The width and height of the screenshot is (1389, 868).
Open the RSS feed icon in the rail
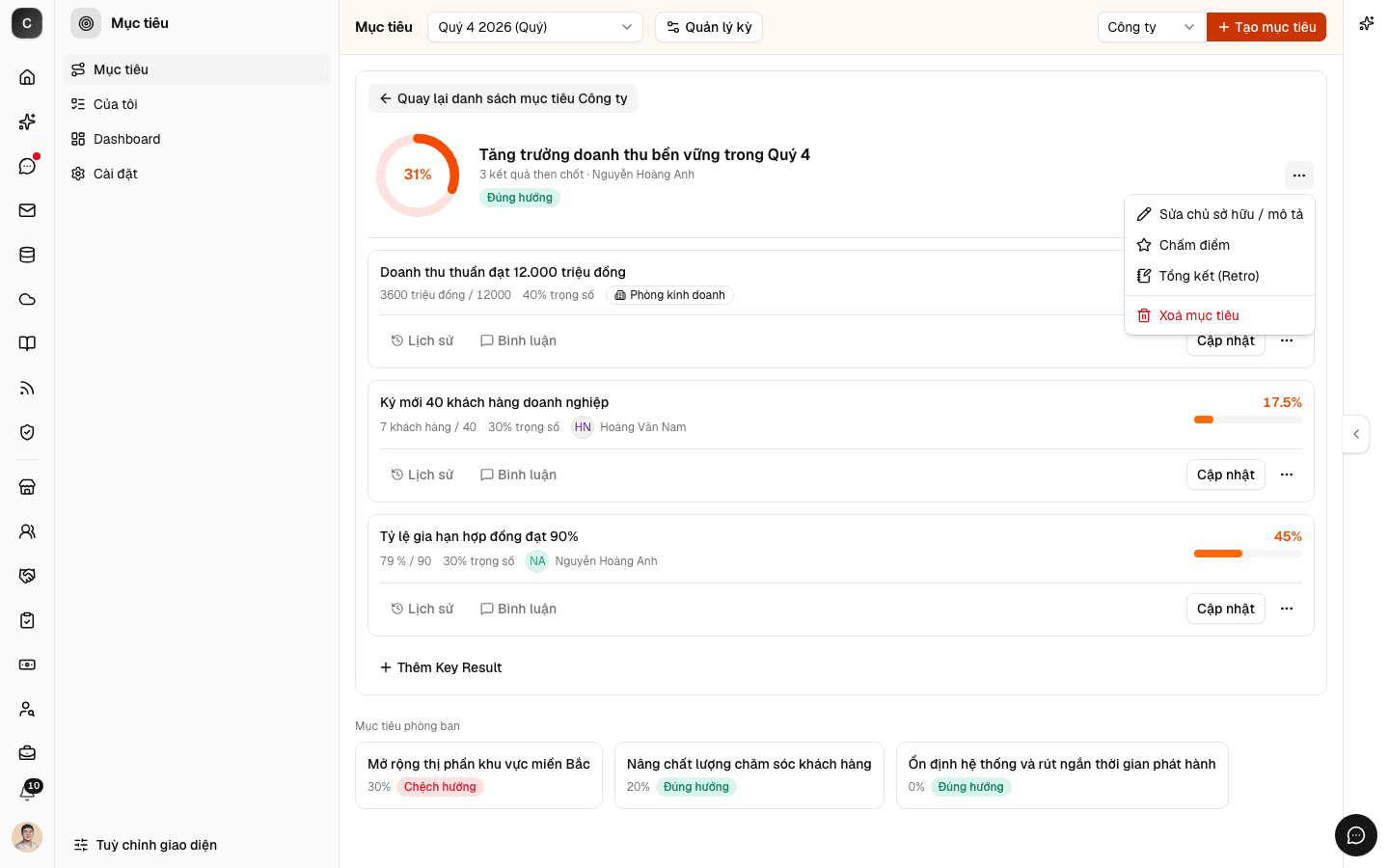click(x=27, y=388)
